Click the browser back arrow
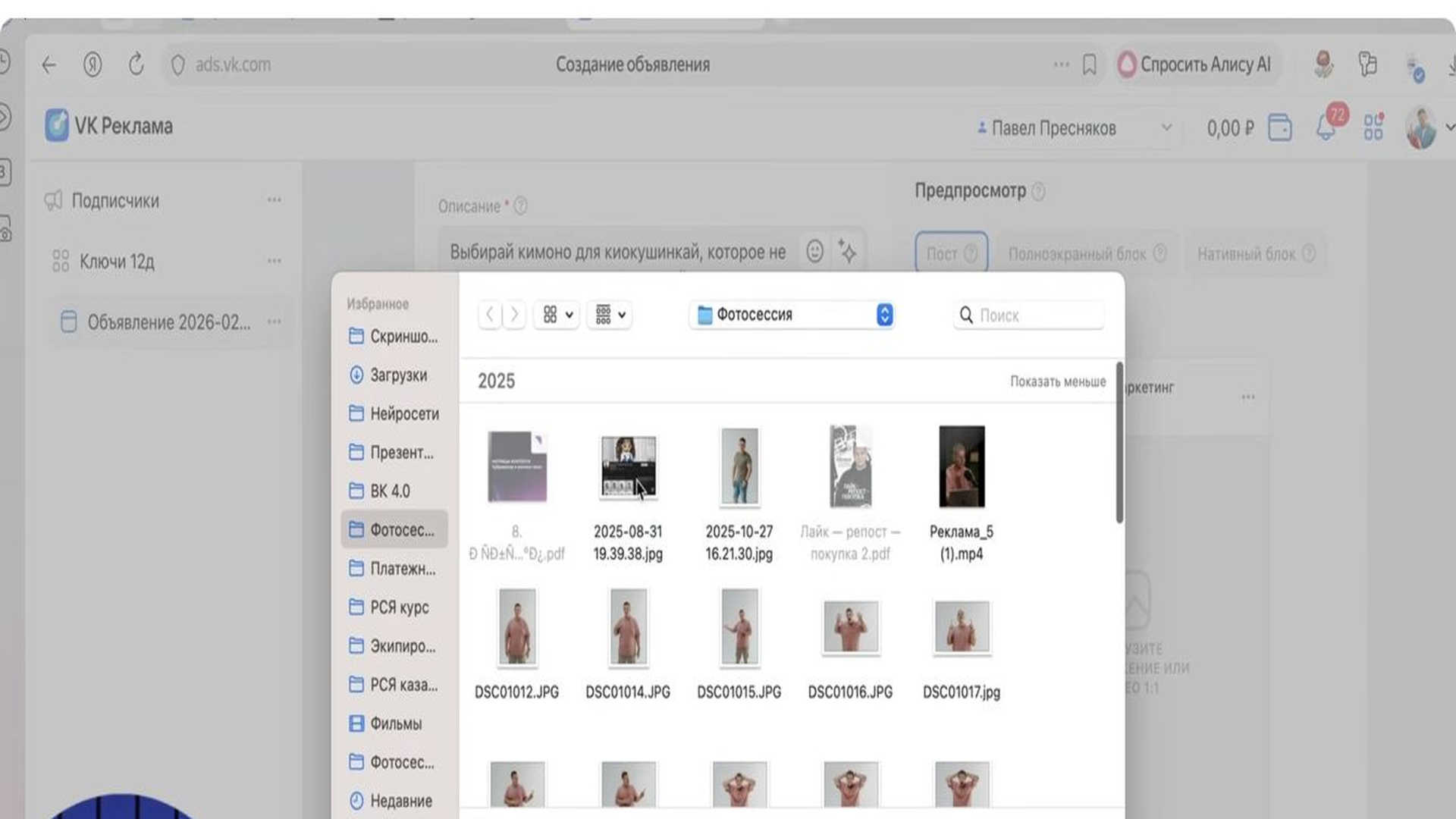Screen dimensions: 1456x819 [49, 65]
